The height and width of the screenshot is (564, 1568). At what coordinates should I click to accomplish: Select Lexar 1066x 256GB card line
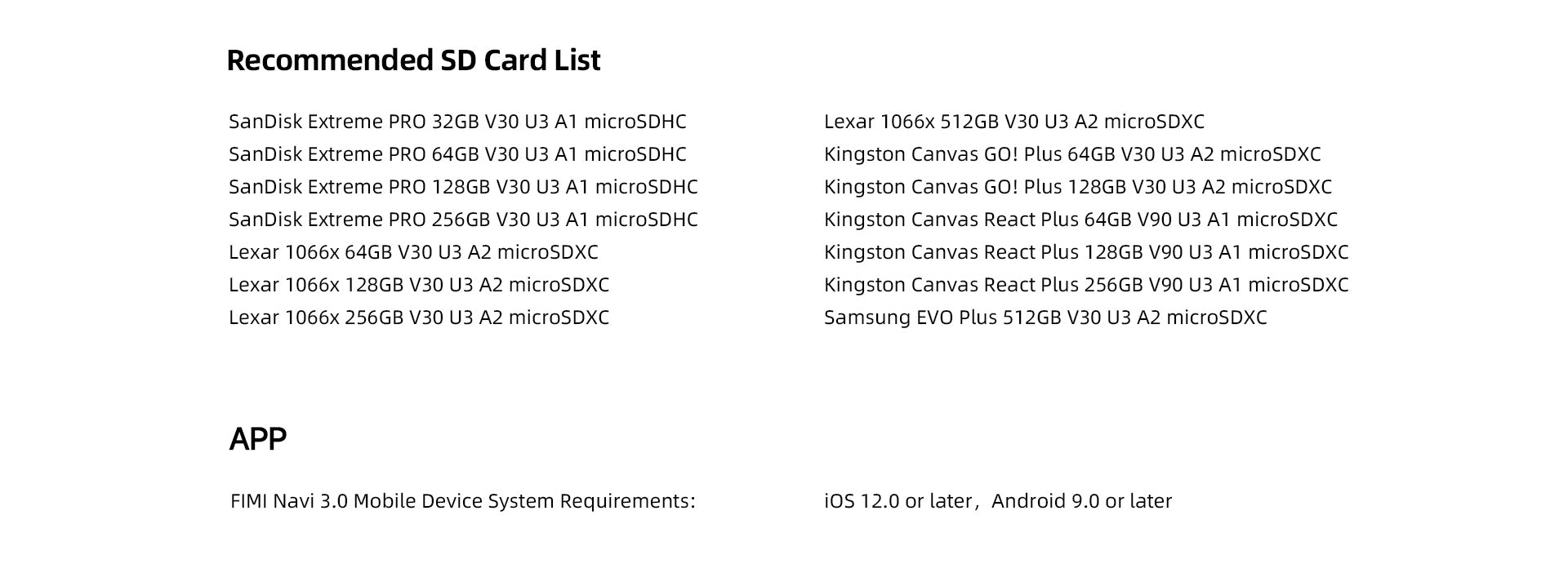point(419,318)
